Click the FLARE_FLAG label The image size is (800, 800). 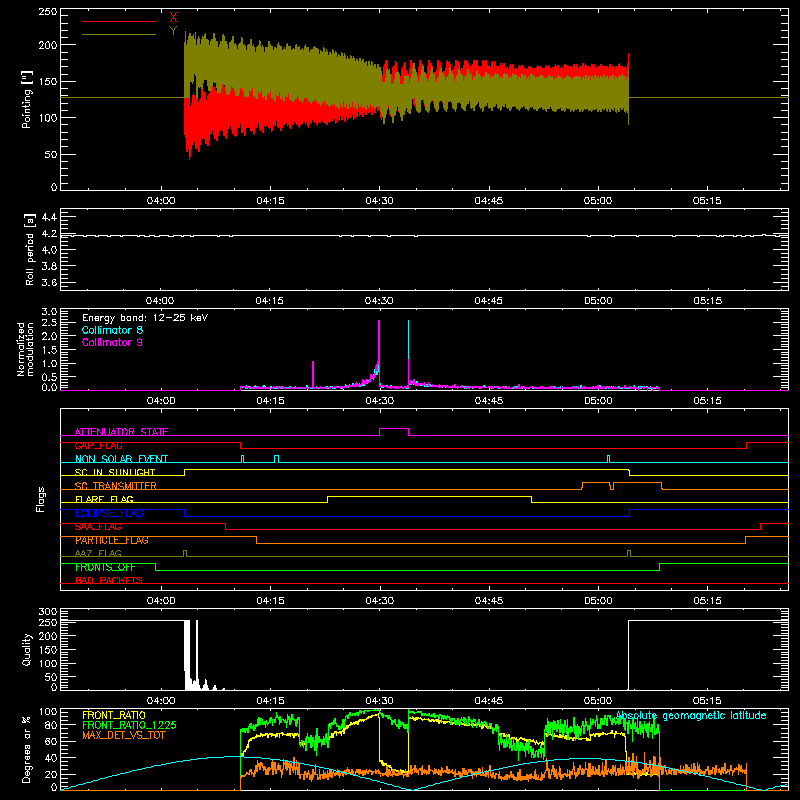pyautogui.click(x=104, y=499)
